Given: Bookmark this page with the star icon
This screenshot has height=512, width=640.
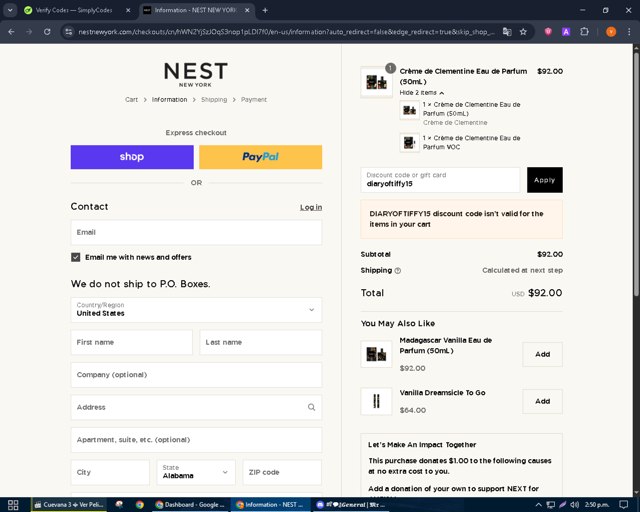Looking at the screenshot, I should (x=523, y=31).
